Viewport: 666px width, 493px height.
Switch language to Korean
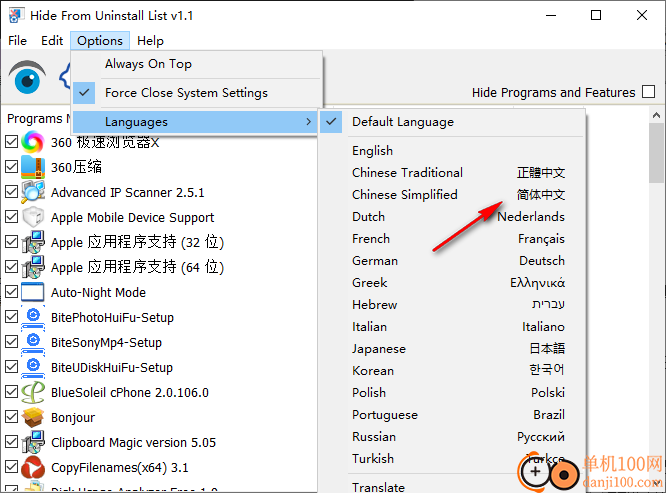[x=452, y=371]
